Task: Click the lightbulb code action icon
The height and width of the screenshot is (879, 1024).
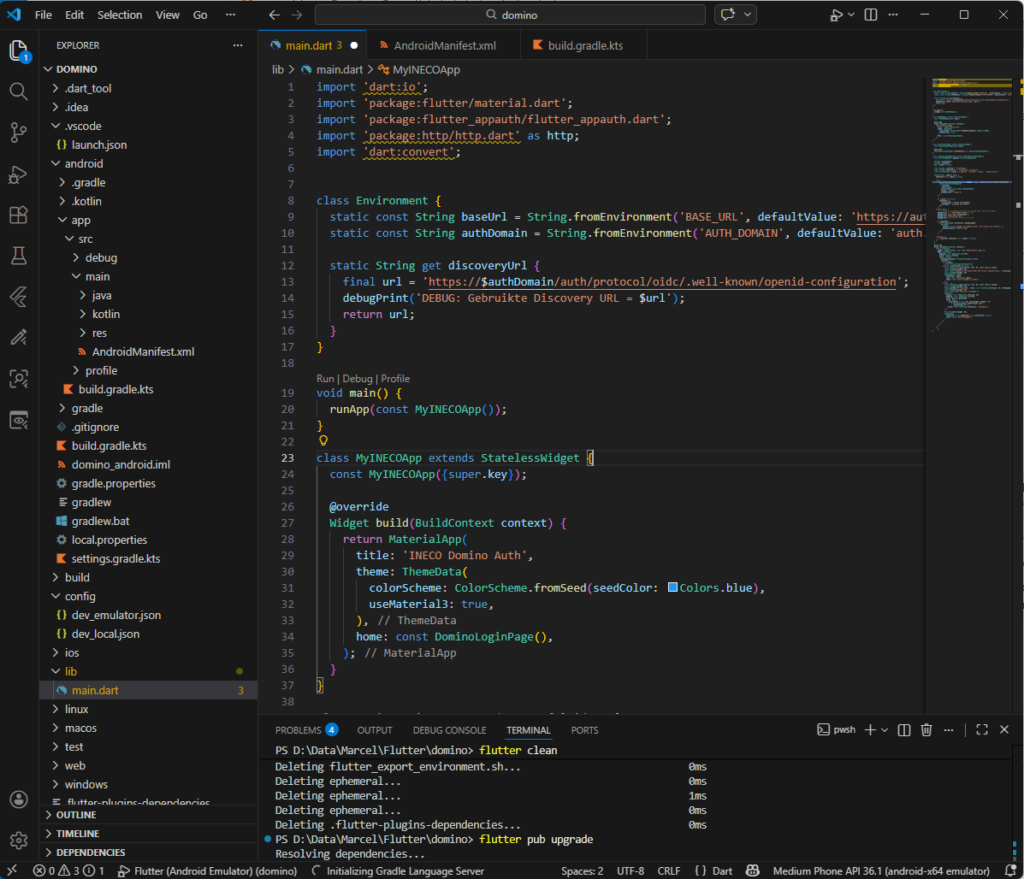Action: tap(323, 440)
